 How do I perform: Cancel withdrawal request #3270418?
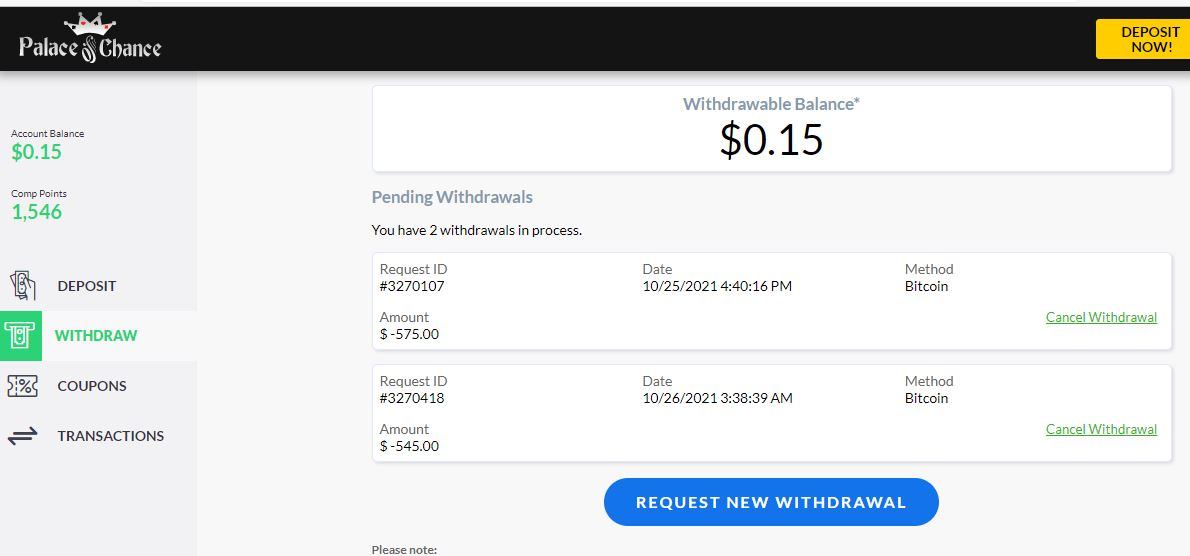click(1101, 429)
